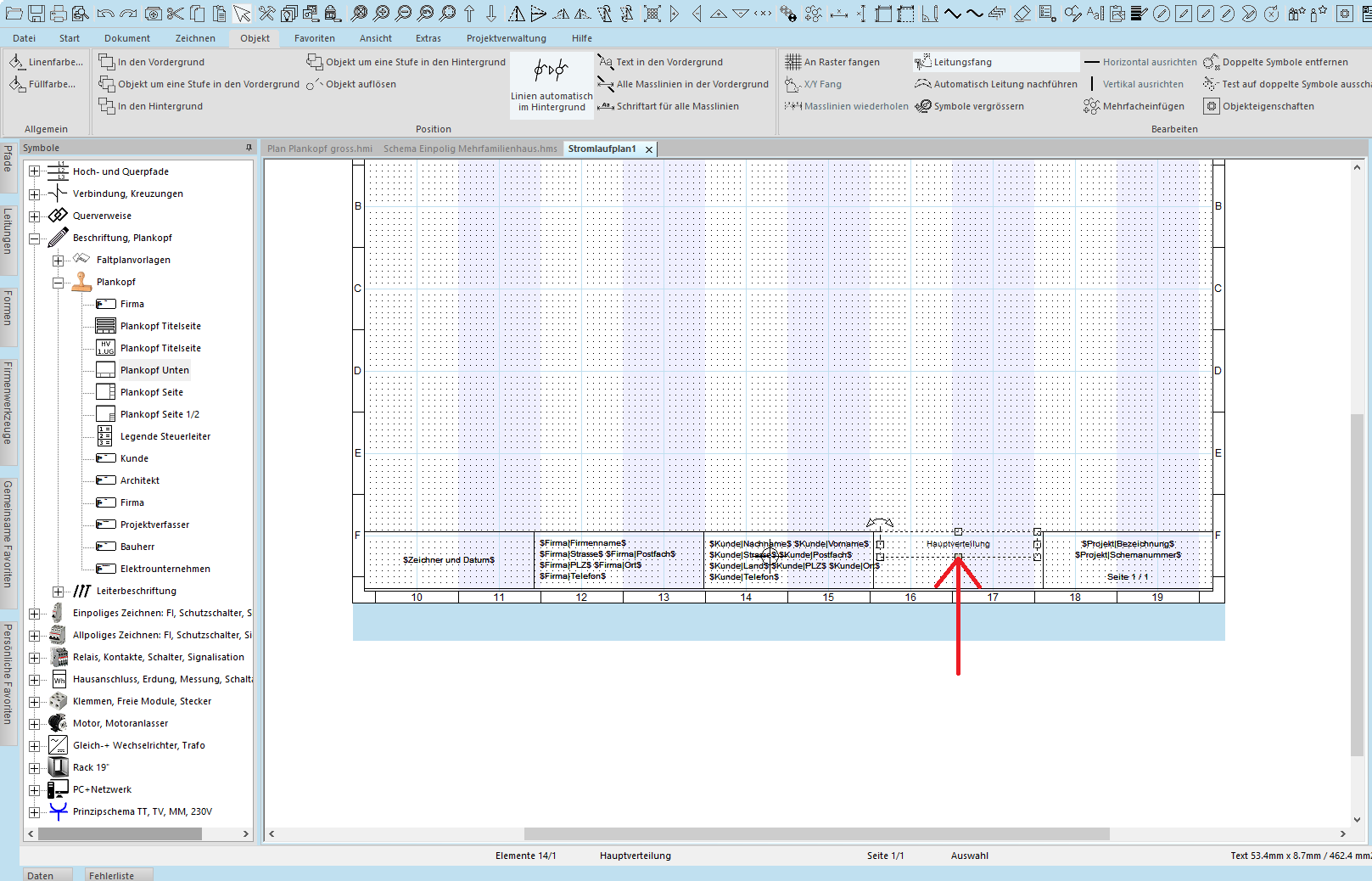Collapse the Plankopf tree node
This screenshot has width=1372, height=881.
[x=58, y=283]
